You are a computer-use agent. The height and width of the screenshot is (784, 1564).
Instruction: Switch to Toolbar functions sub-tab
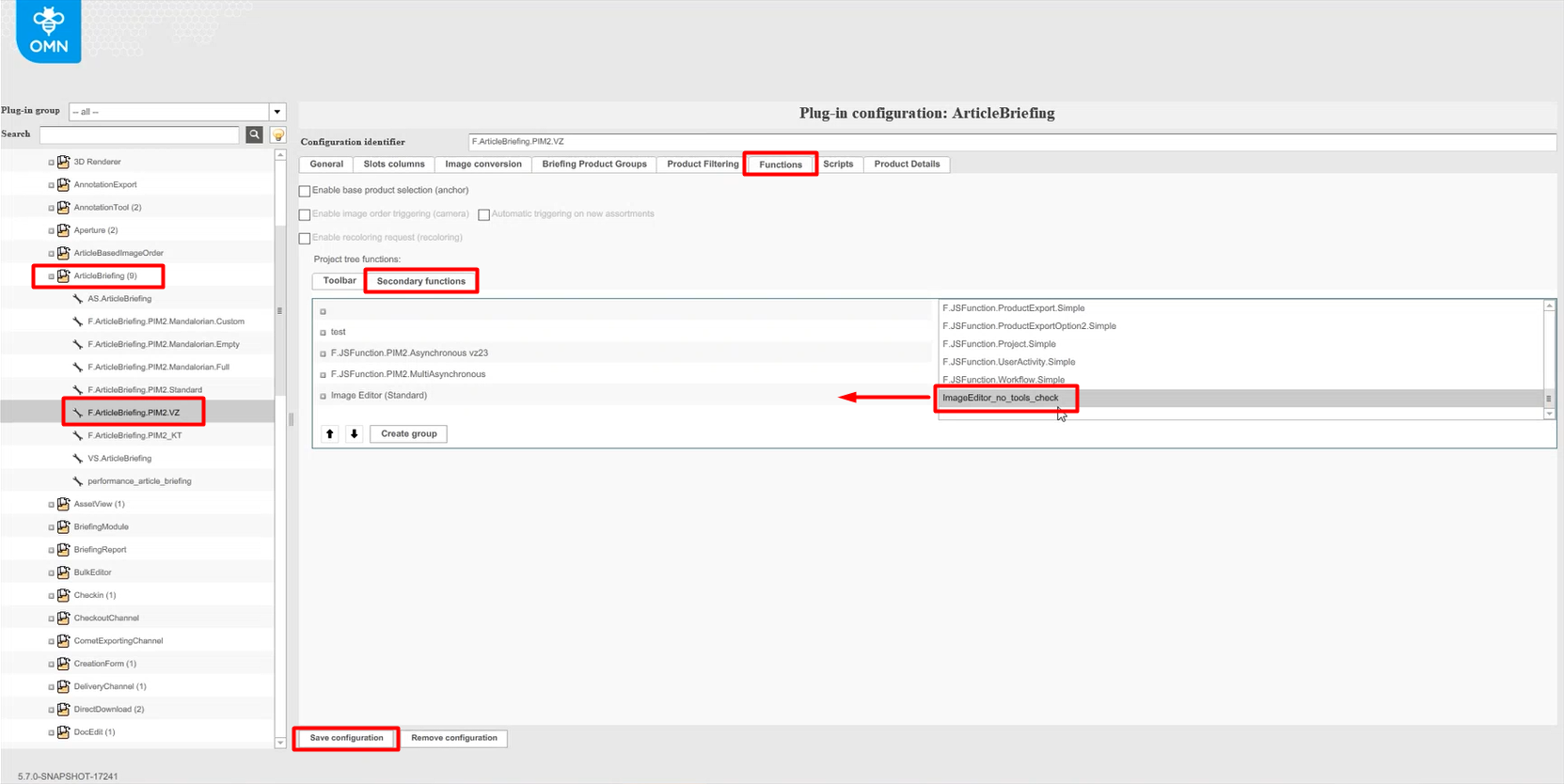tap(340, 281)
